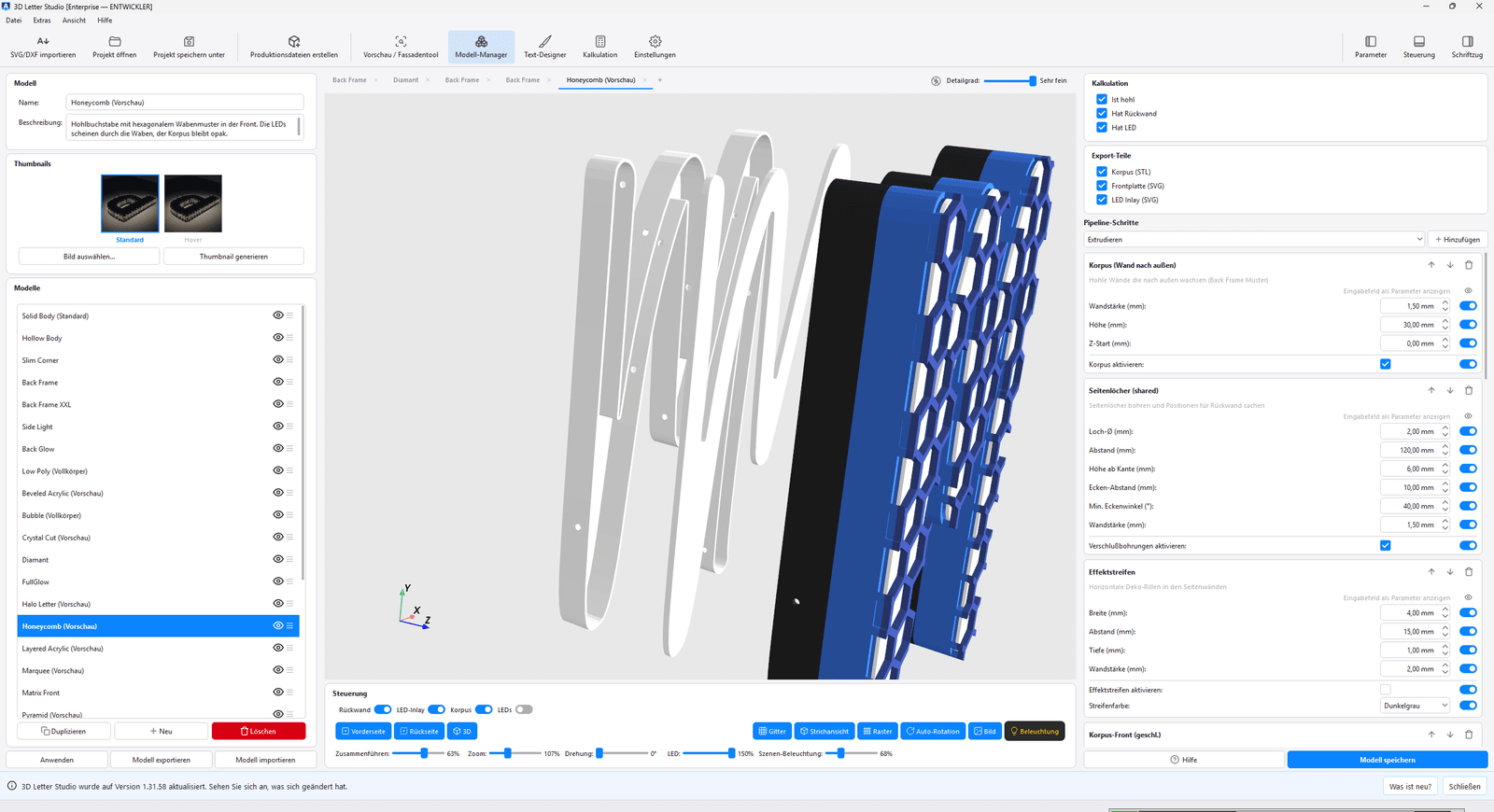1494x812 pixels.
Task: Uncheck Frontplatte (SVG) export part
Action: (1102, 186)
